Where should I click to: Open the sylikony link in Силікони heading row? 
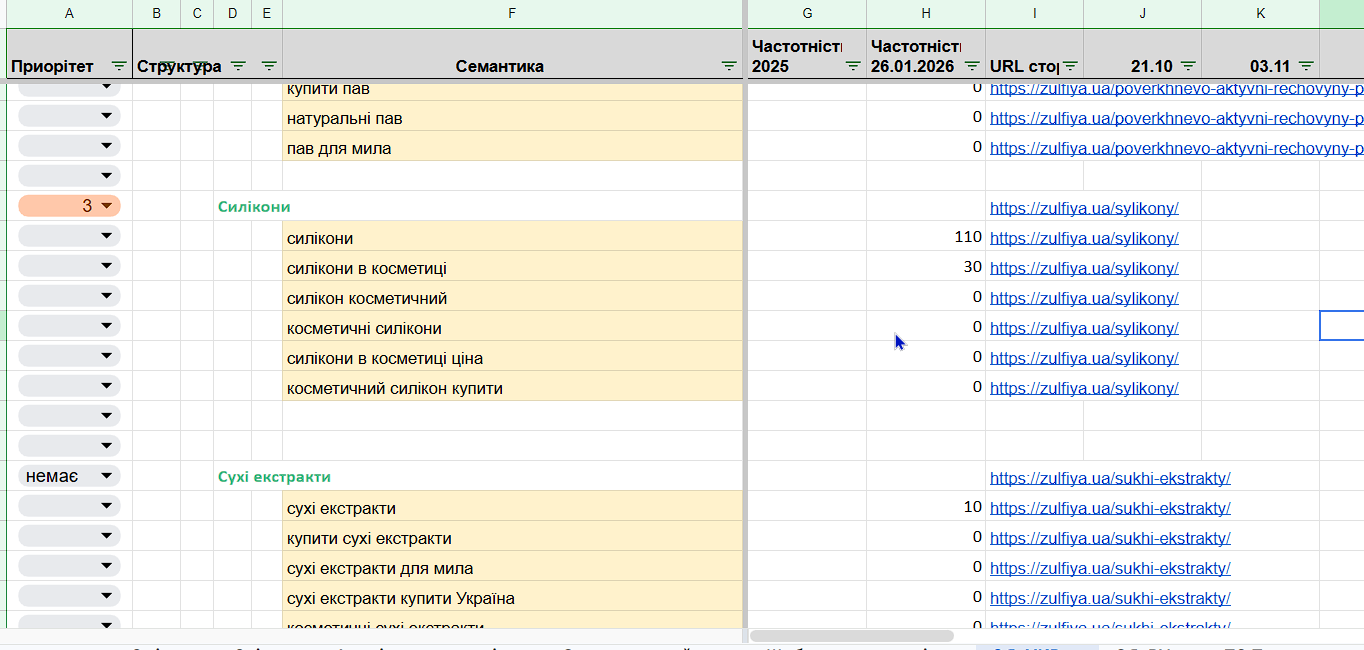[x=1084, y=208]
